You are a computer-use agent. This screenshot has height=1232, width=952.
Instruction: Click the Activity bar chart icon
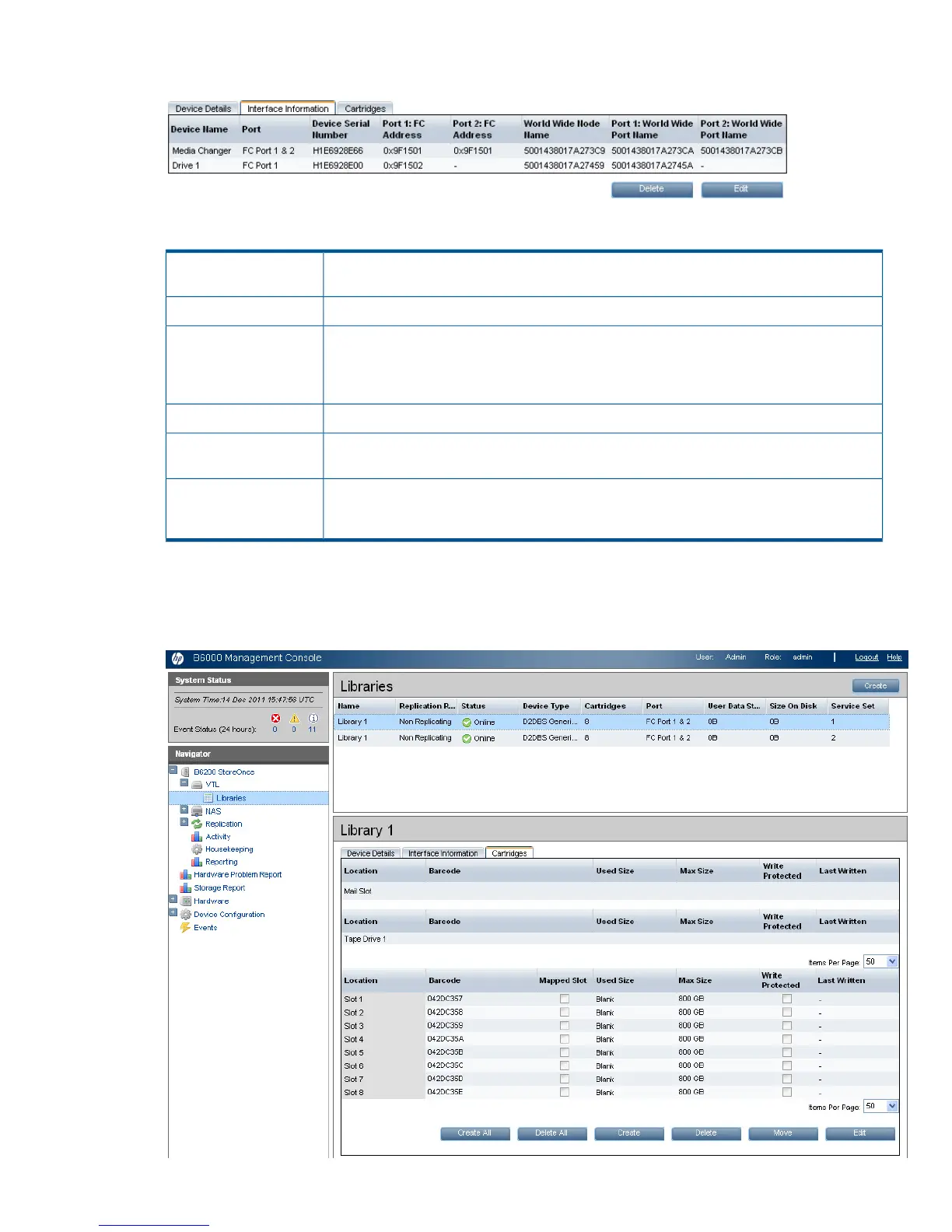(x=197, y=837)
